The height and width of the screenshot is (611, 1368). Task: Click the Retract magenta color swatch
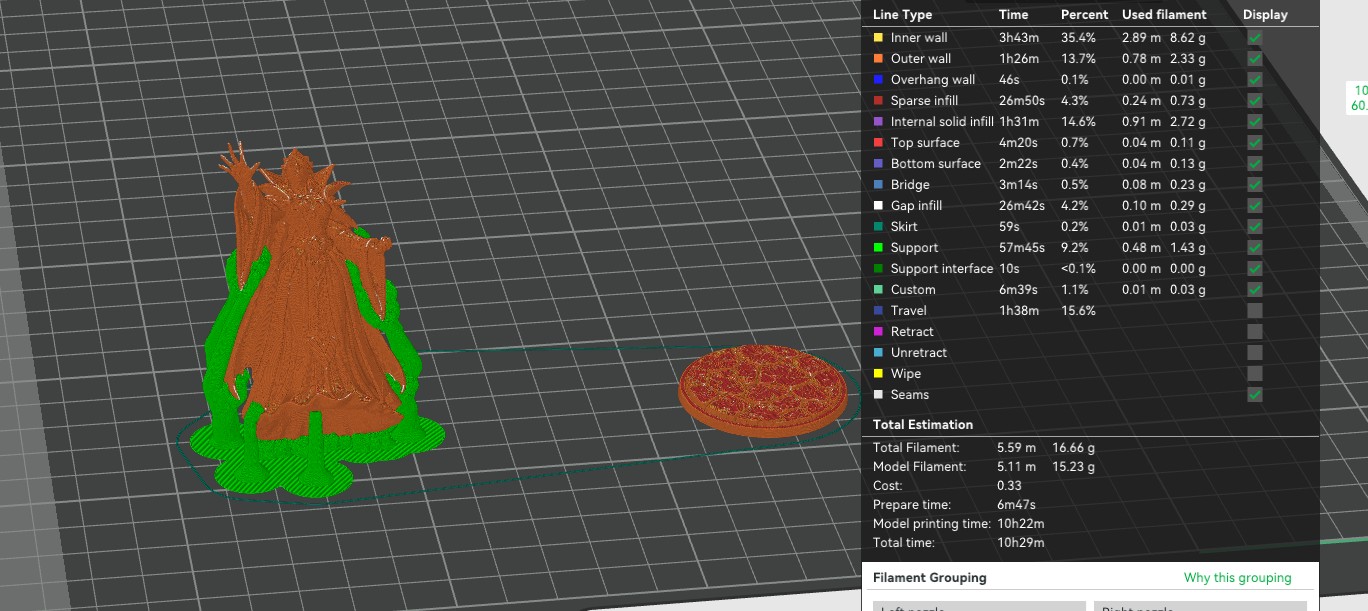click(879, 331)
